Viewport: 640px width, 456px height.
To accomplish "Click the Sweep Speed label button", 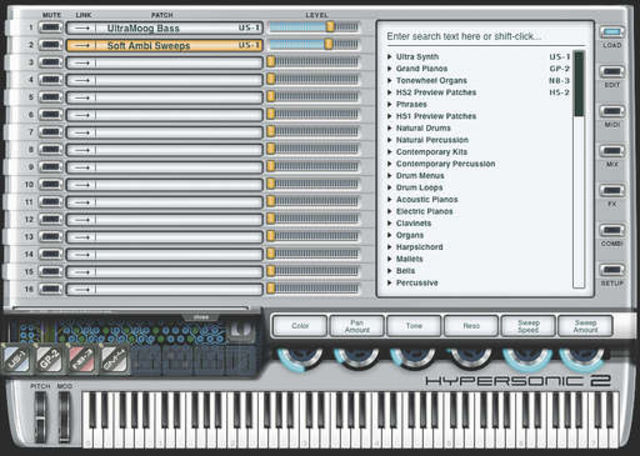I will (x=528, y=326).
